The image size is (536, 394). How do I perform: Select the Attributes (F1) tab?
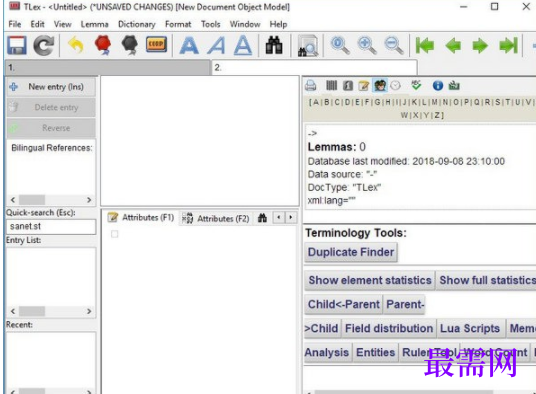coord(141,218)
